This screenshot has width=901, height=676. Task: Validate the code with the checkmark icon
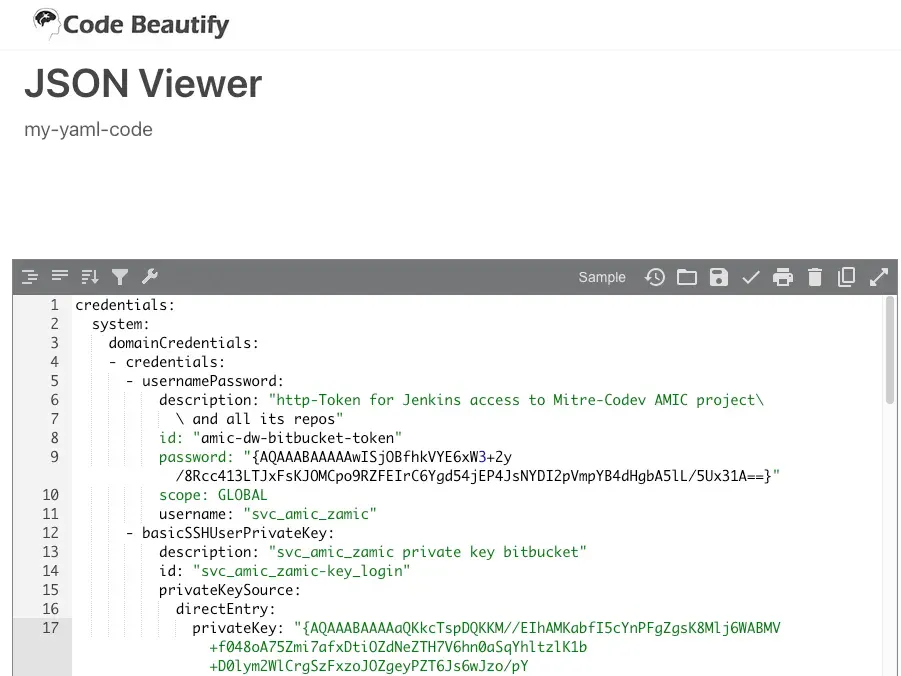(x=751, y=277)
